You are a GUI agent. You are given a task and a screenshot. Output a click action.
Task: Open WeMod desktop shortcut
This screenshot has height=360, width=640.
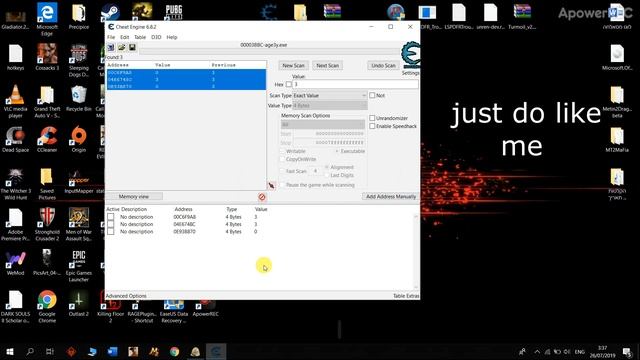16,262
